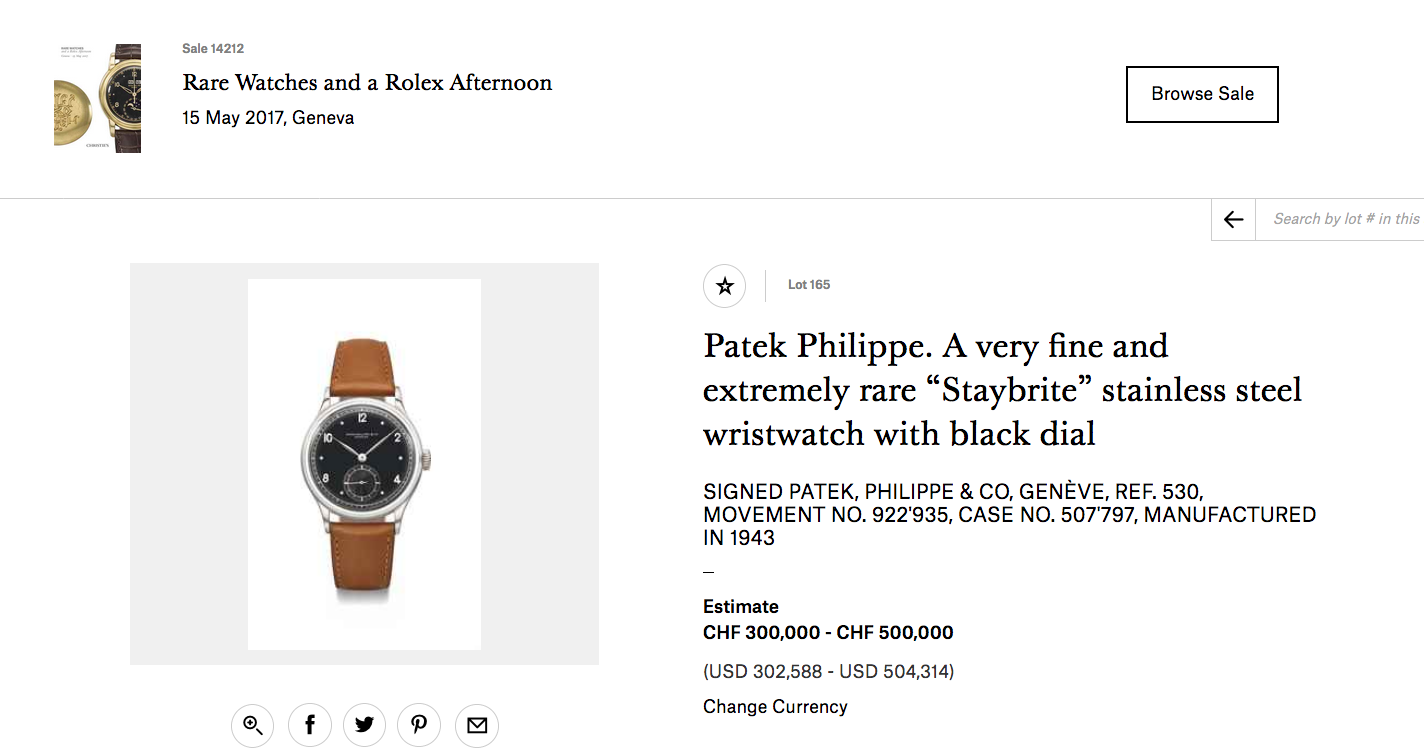Screen dimensions: 1424x753
Task: Click the magnifier zoom icon below image
Action: point(253,725)
